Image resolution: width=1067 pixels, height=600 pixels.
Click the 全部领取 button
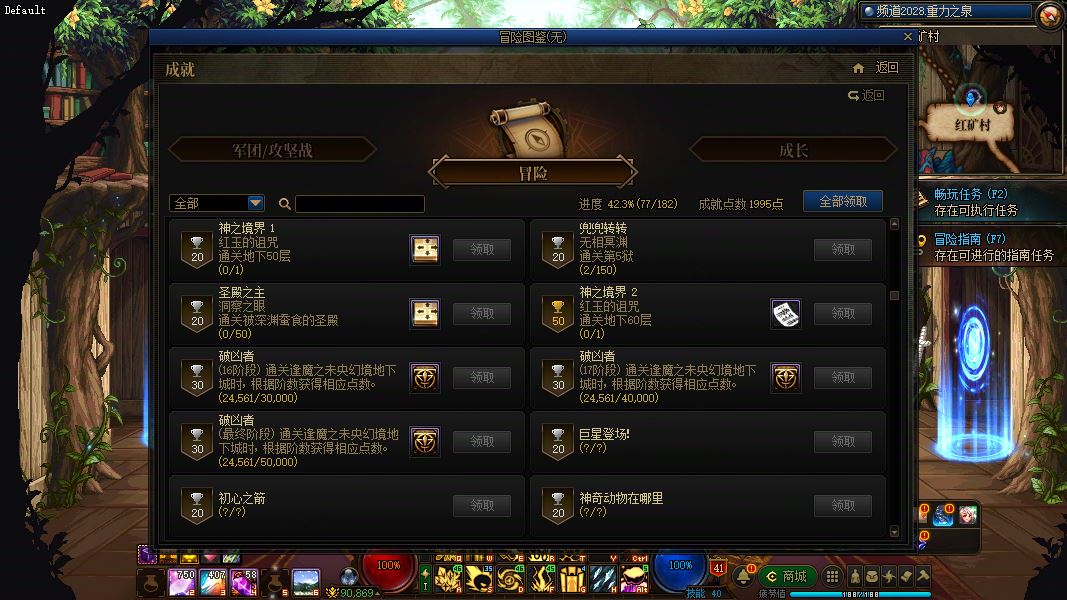tap(842, 201)
